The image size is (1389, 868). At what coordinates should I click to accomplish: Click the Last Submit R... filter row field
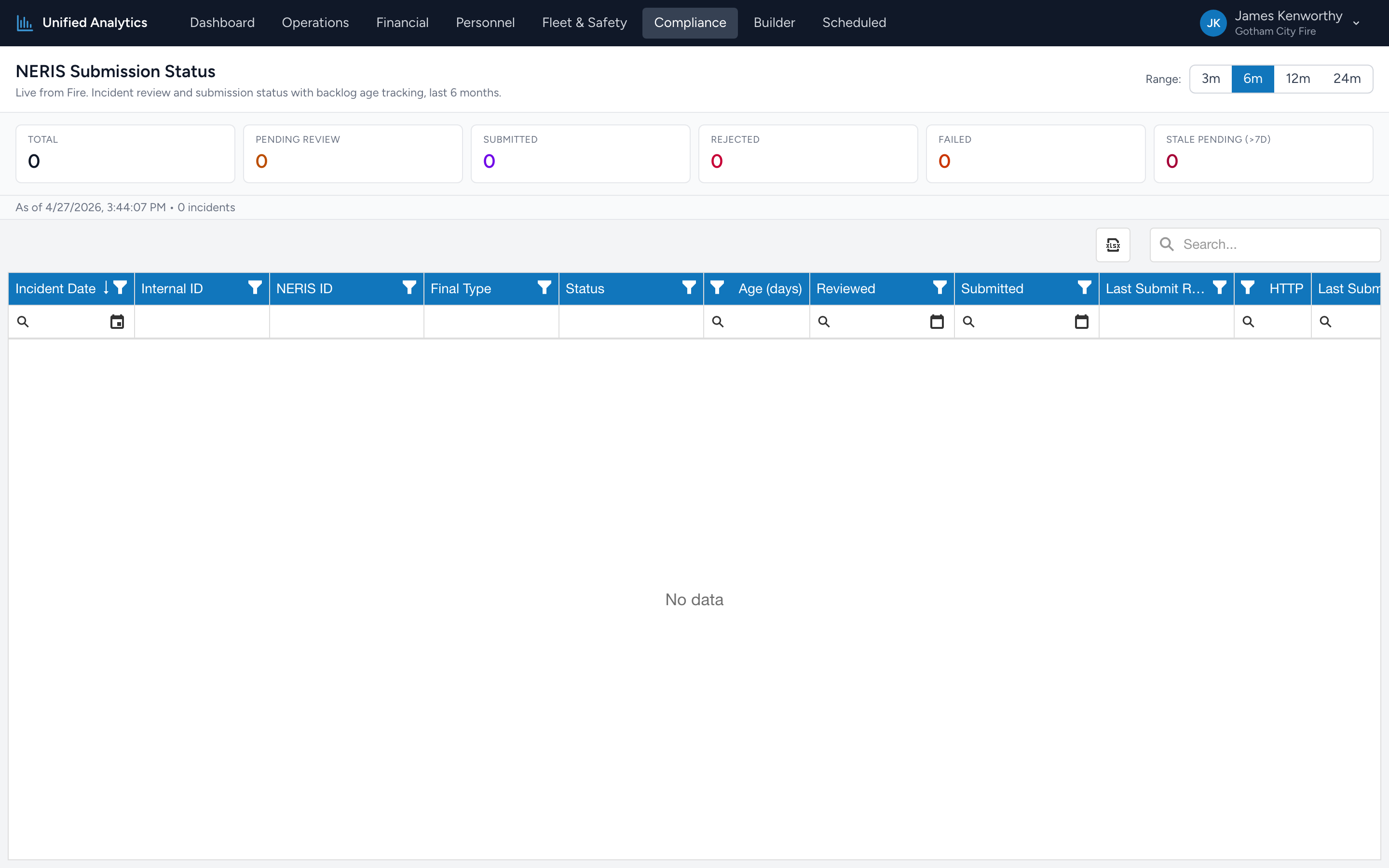1166,322
